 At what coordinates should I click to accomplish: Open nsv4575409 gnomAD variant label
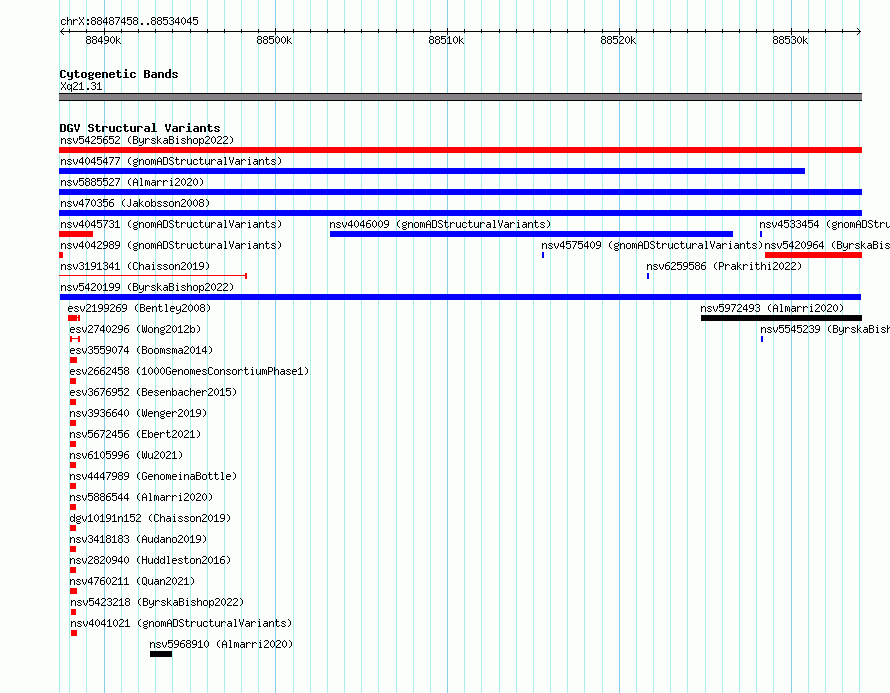pyautogui.click(x=652, y=245)
